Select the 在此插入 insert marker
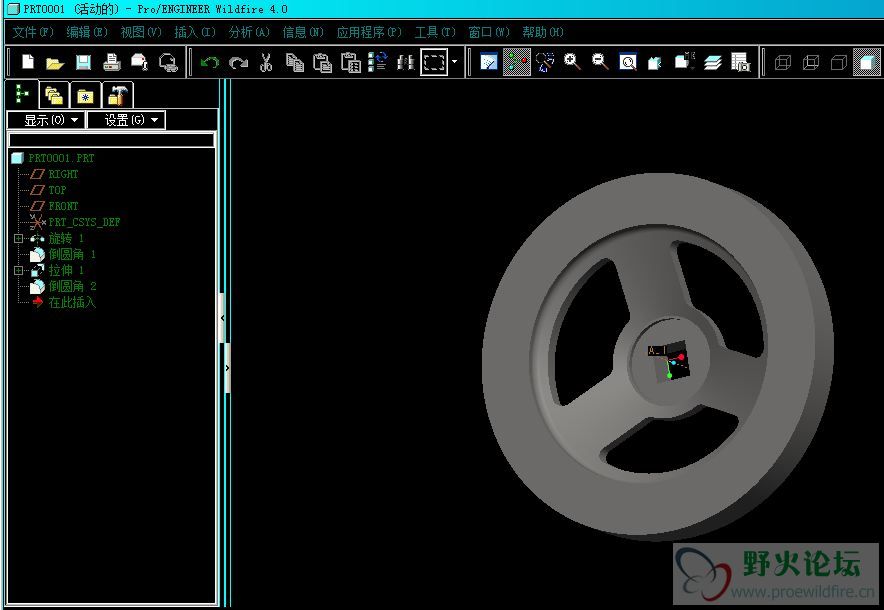 (72, 303)
